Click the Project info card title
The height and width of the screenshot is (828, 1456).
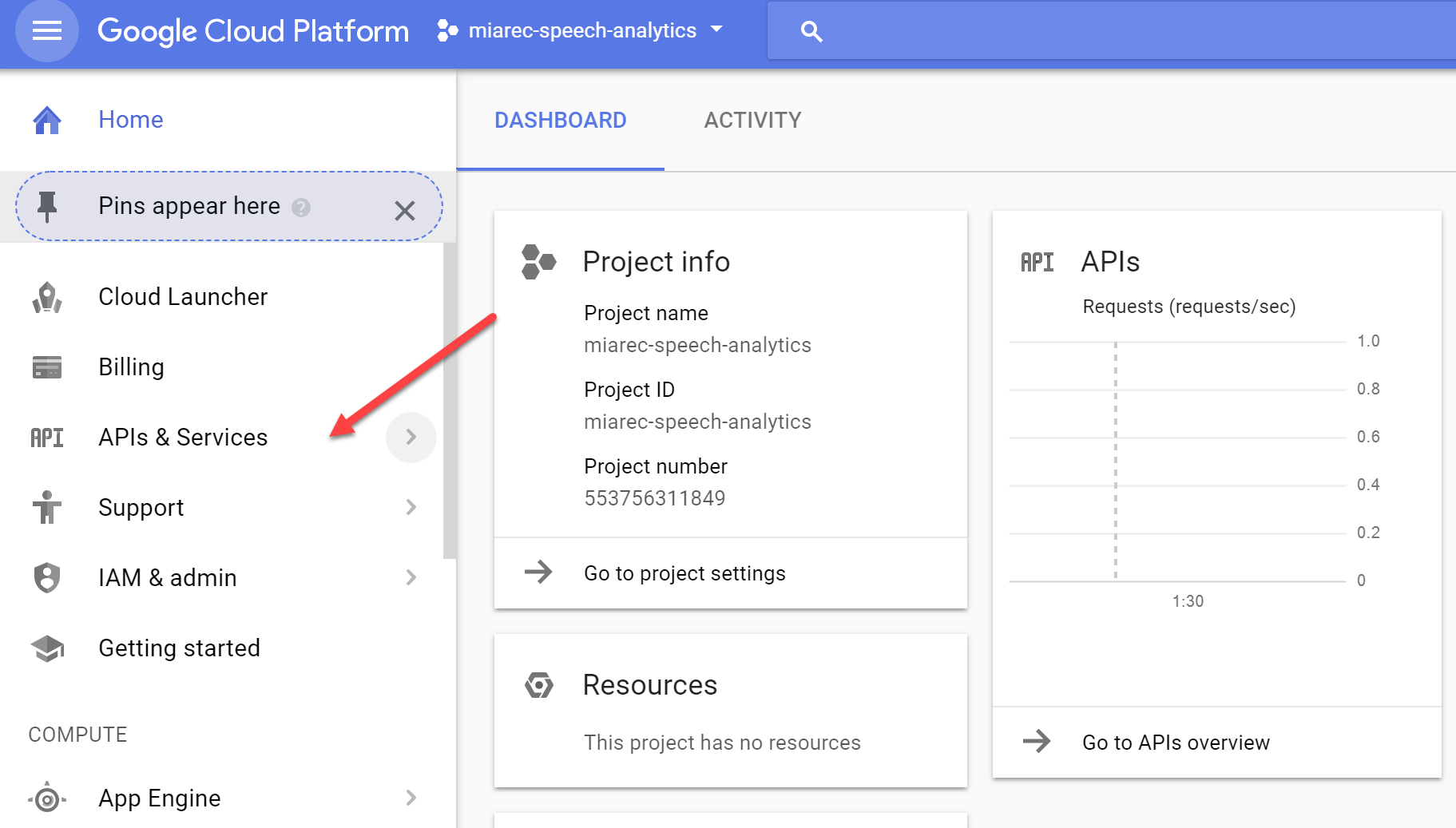click(x=656, y=262)
